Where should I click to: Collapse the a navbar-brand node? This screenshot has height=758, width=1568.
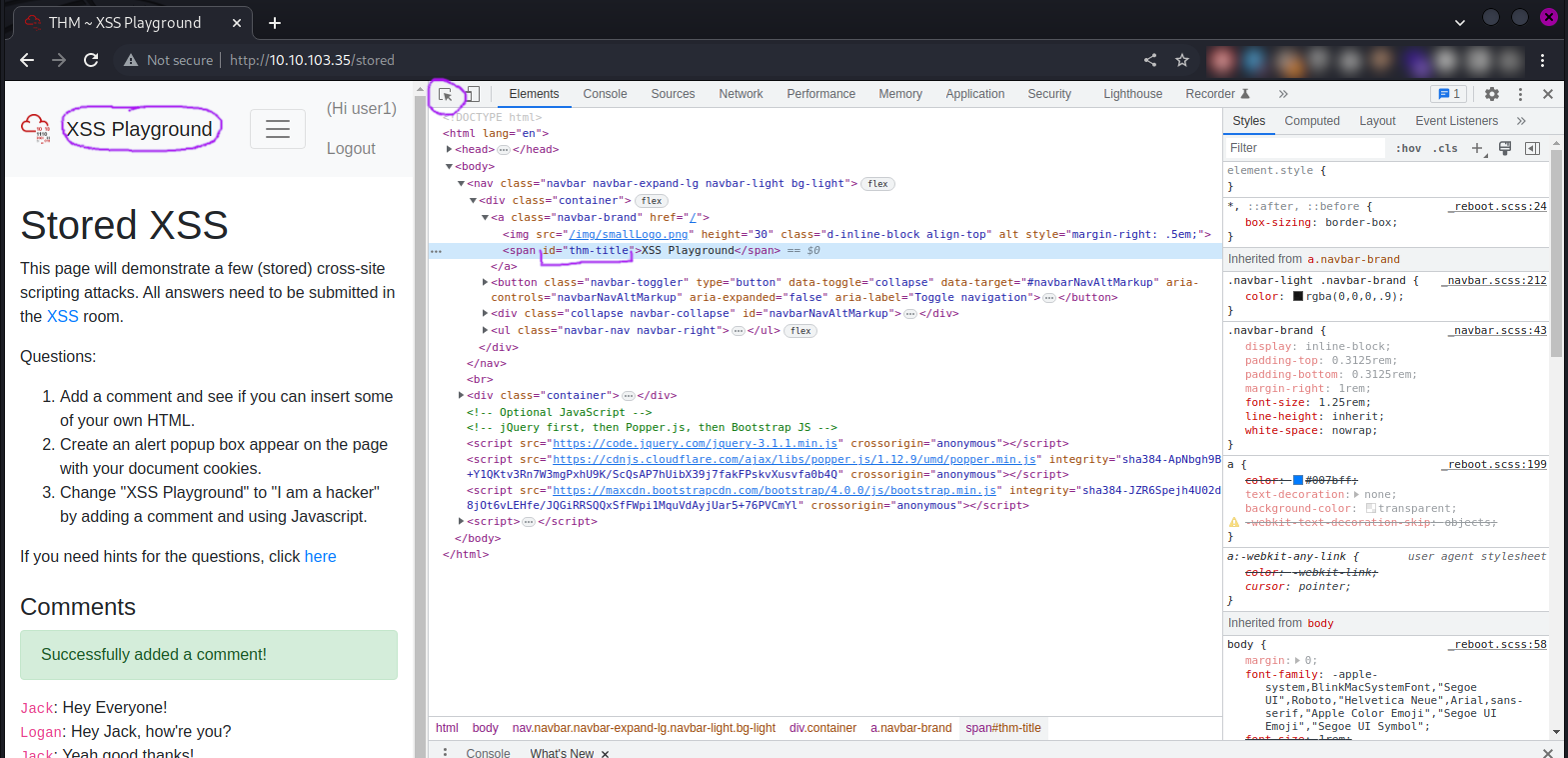(x=485, y=218)
